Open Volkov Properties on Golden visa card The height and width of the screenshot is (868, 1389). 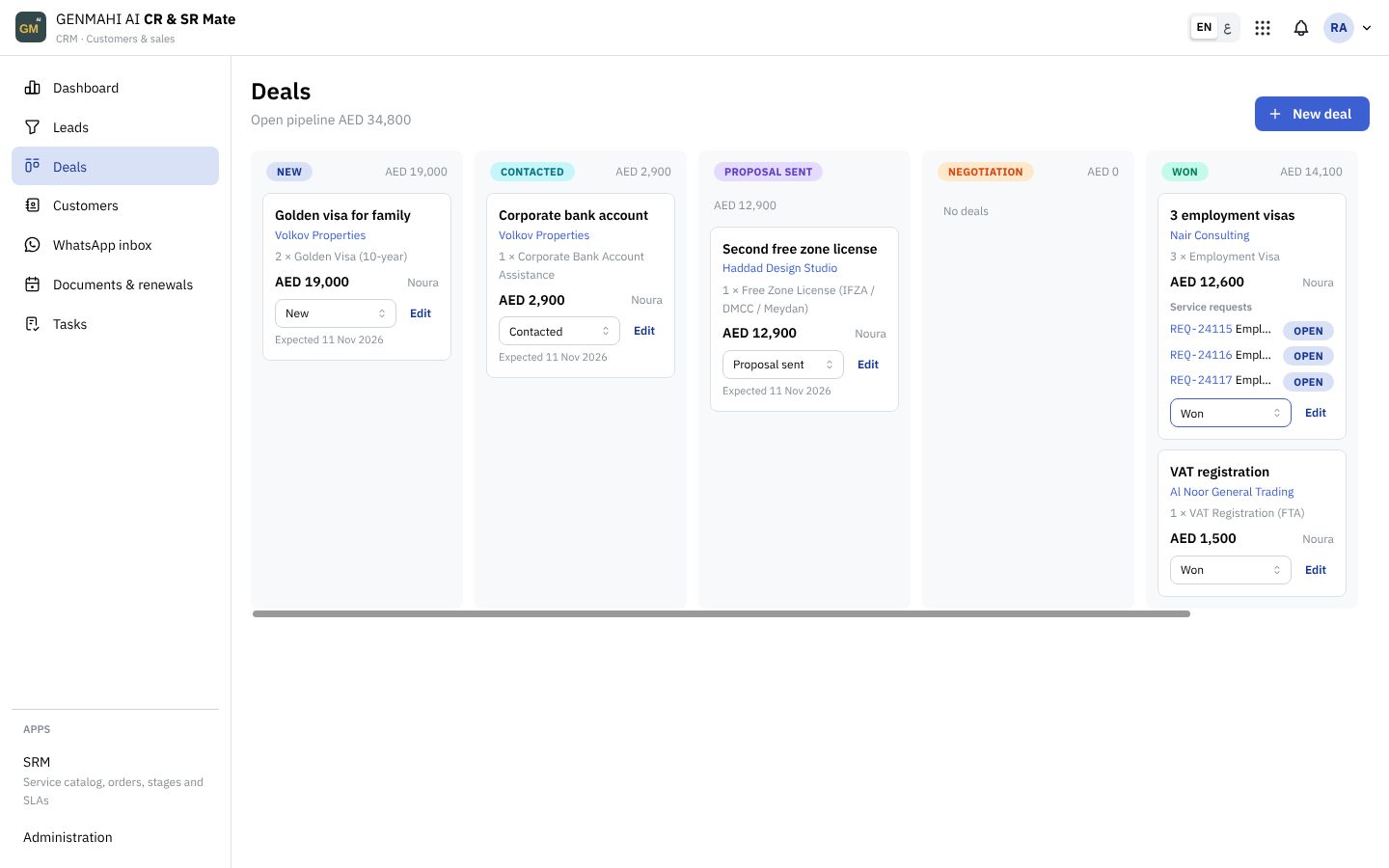point(320,235)
